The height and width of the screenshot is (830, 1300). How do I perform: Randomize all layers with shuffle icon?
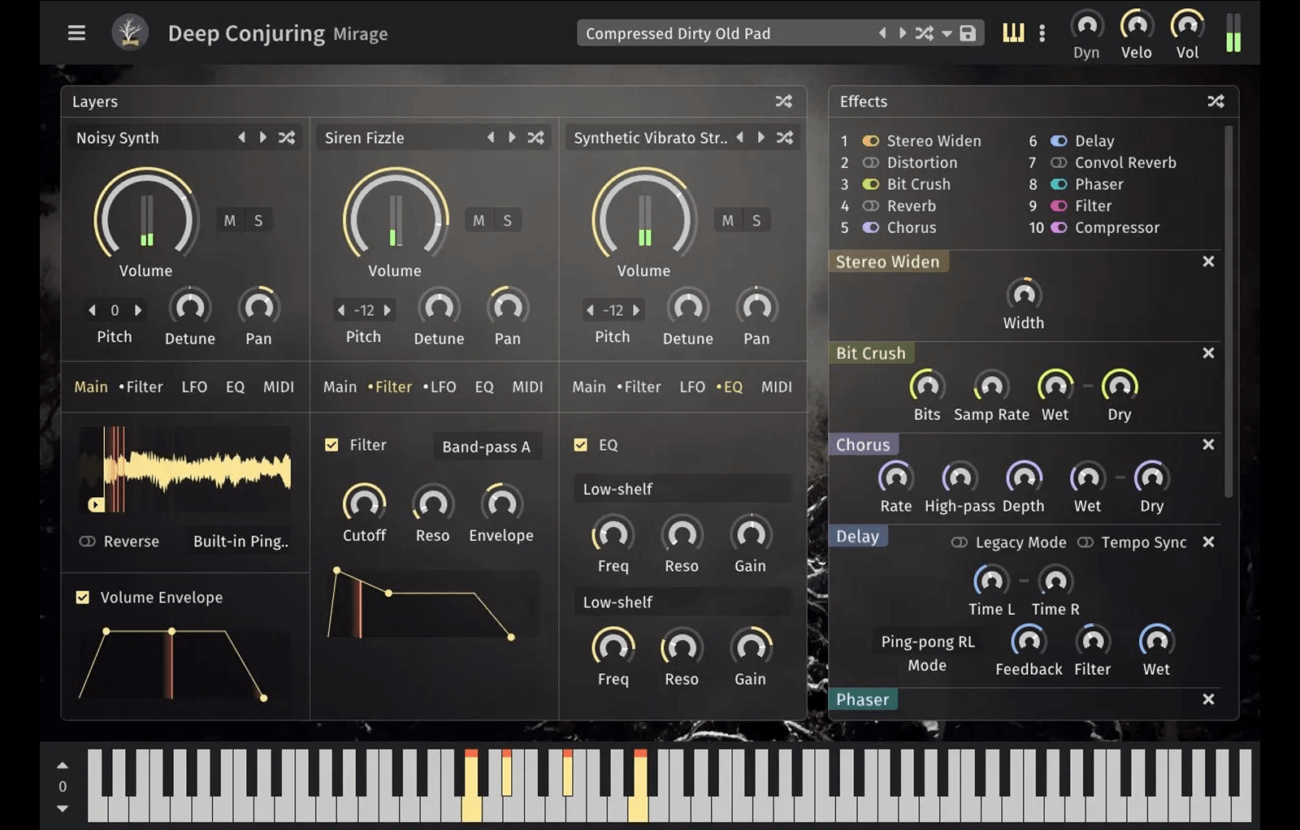pyautogui.click(x=783, y=101)
